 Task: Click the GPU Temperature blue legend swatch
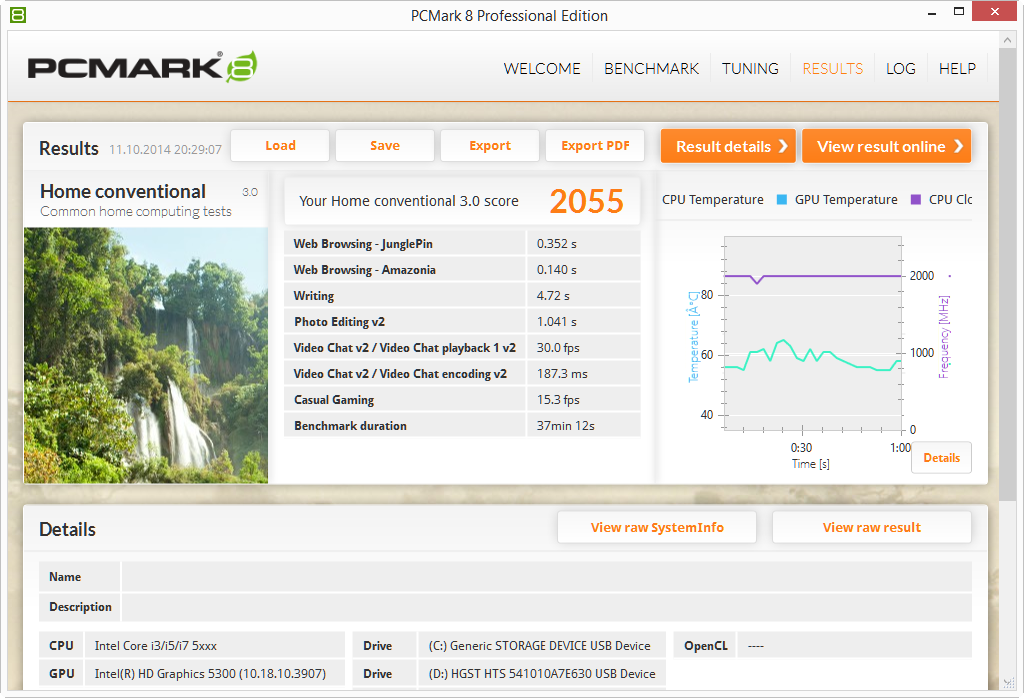tap(782, 200)
